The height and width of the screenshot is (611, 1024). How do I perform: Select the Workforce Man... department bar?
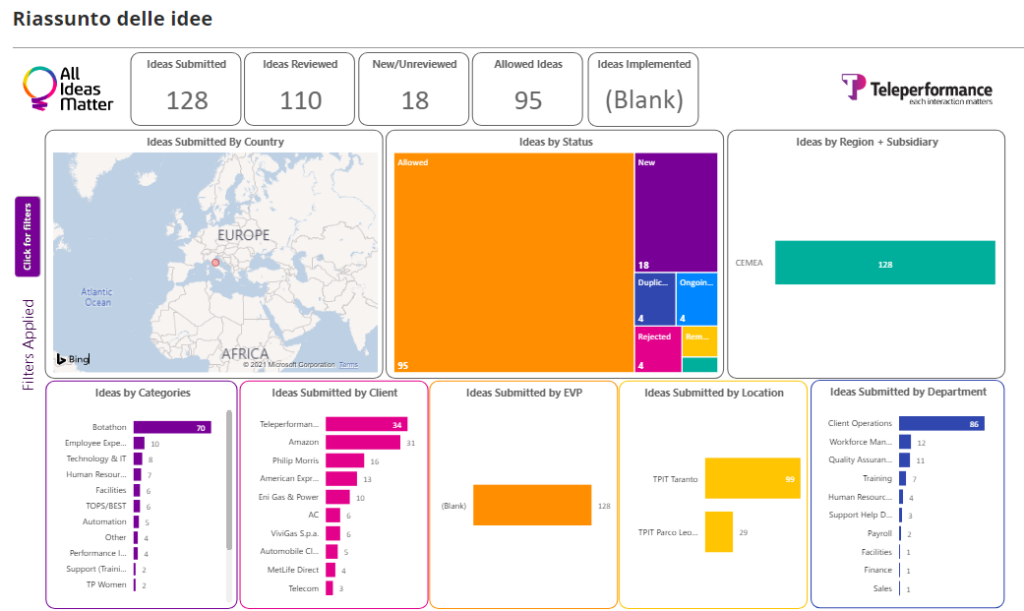point(905,442)
